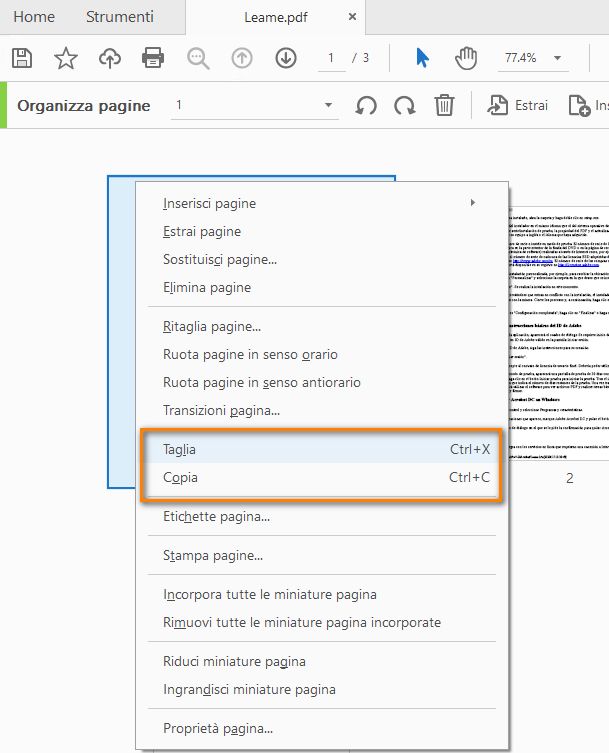Screen dimensions: 609x753
Task: Choose Rimuovi tutte le miniature pagina incorporate
Action: [322, 622]
